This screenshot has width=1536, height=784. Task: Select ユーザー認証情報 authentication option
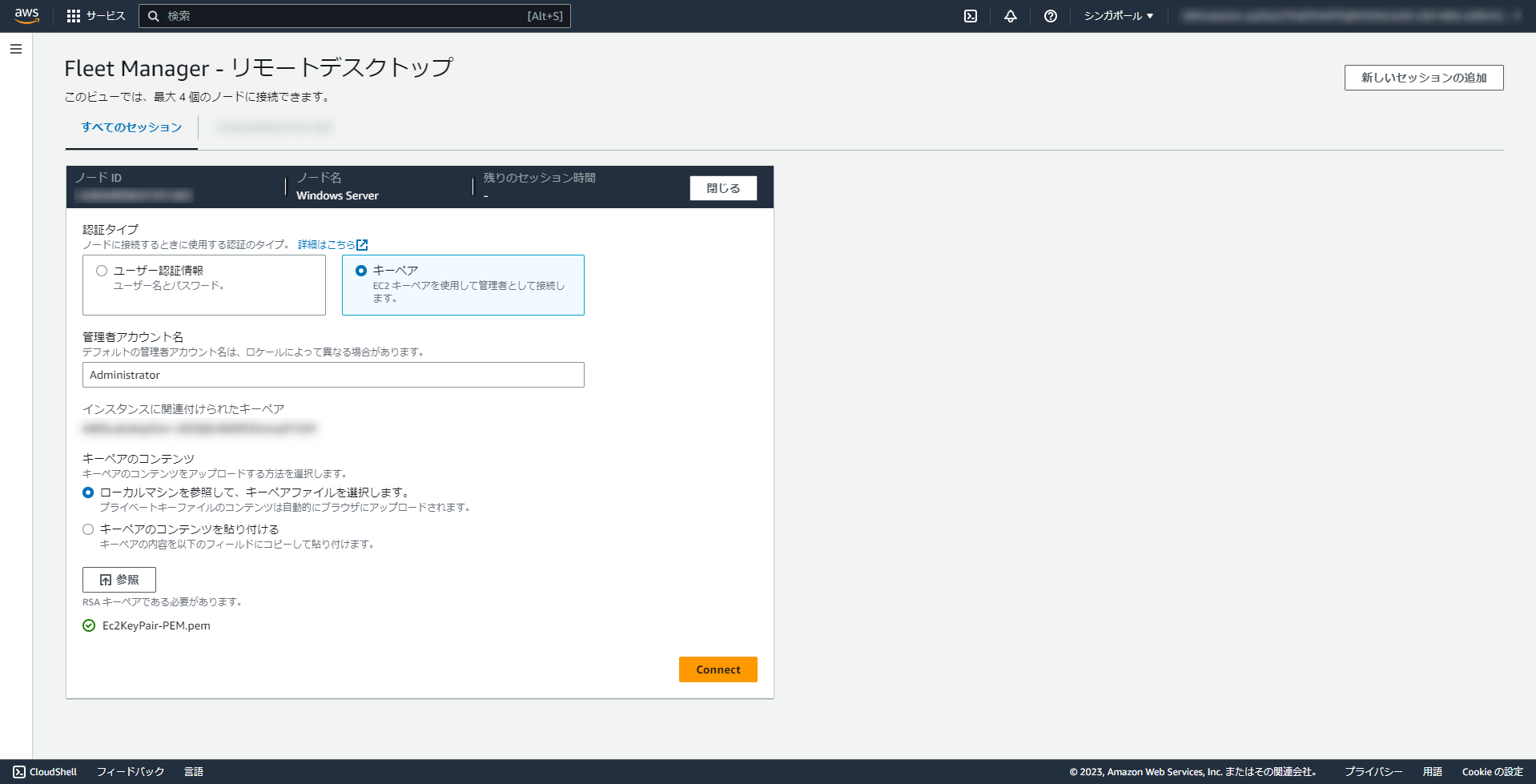click(x=101, y=270)
